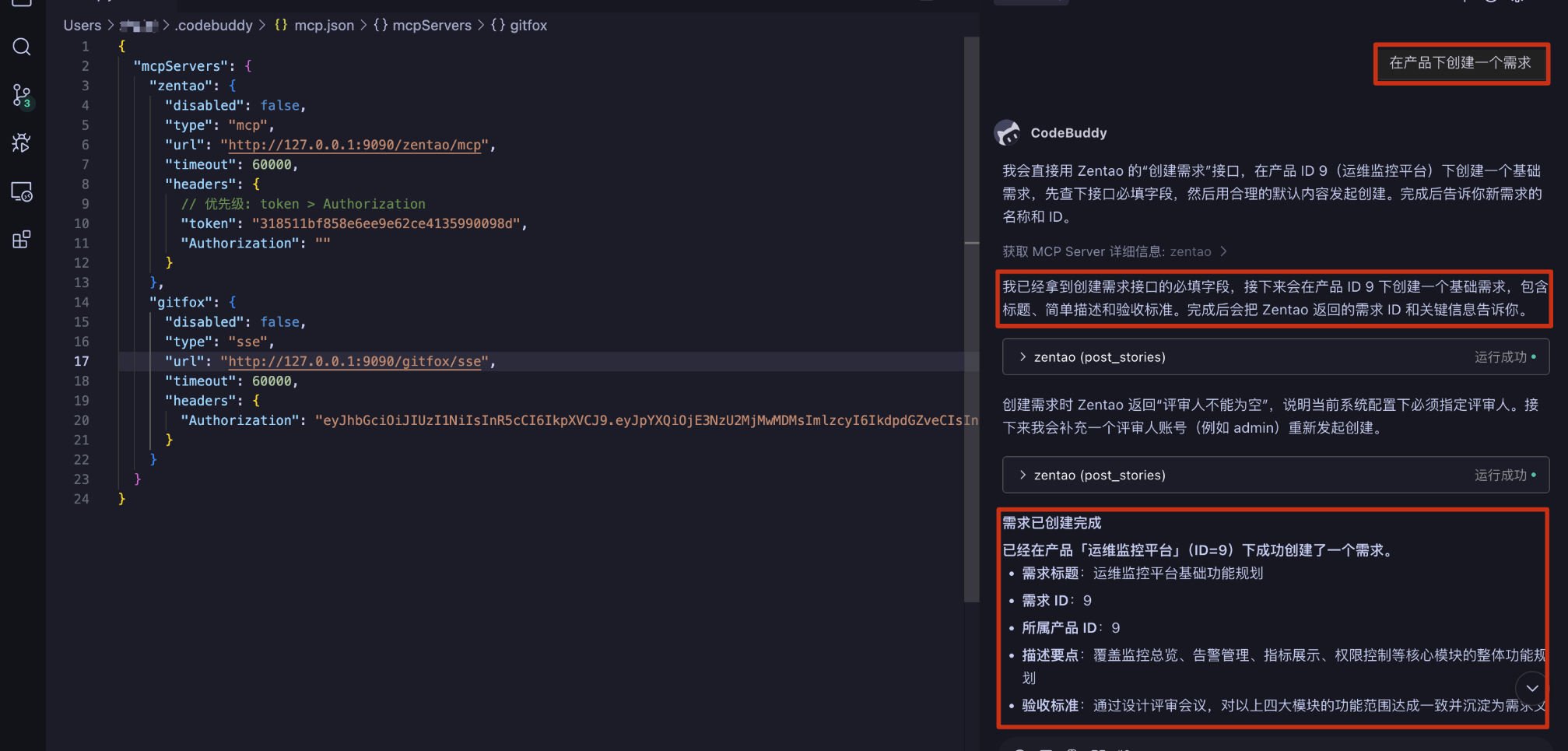Click the CodeBuddy avatar icon
1568x751 pixels.
point(1008,133)
